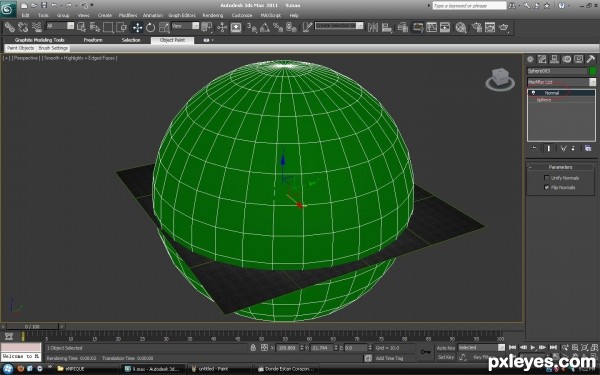Click the Unlink Selection tool

[x=23, y=27]
